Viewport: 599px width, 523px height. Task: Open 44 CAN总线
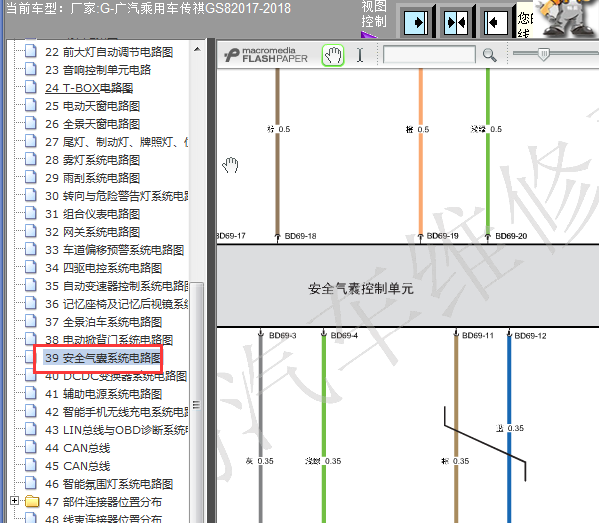(x=78, y=448)
